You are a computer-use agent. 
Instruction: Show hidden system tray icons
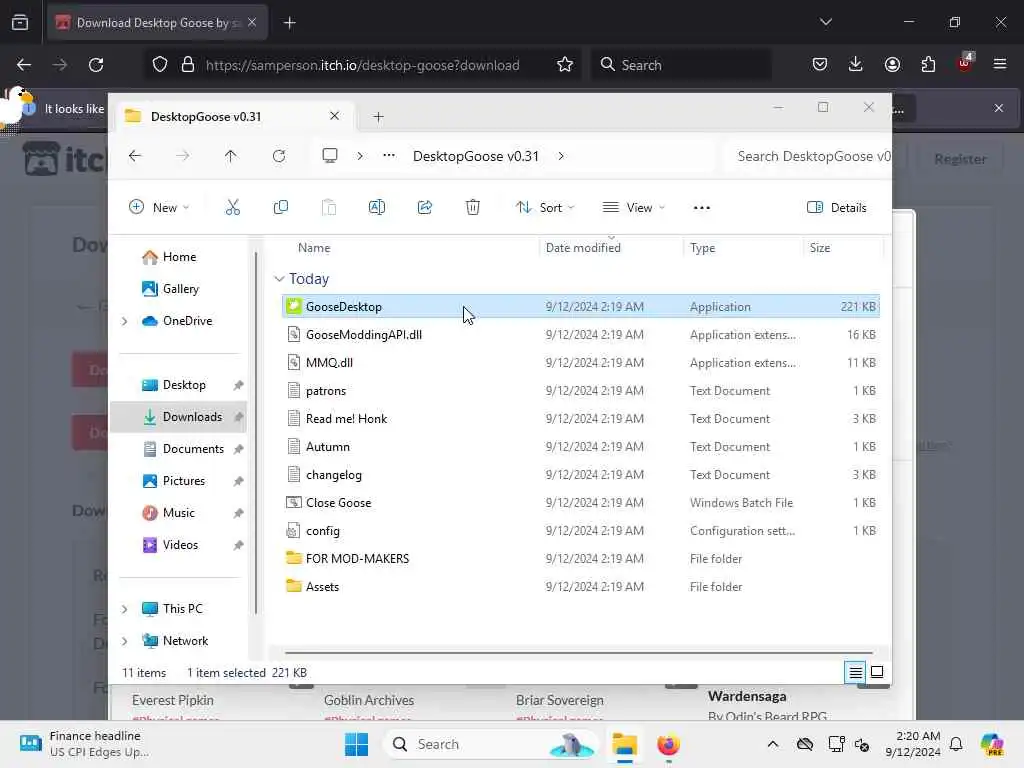click(773, 744)
